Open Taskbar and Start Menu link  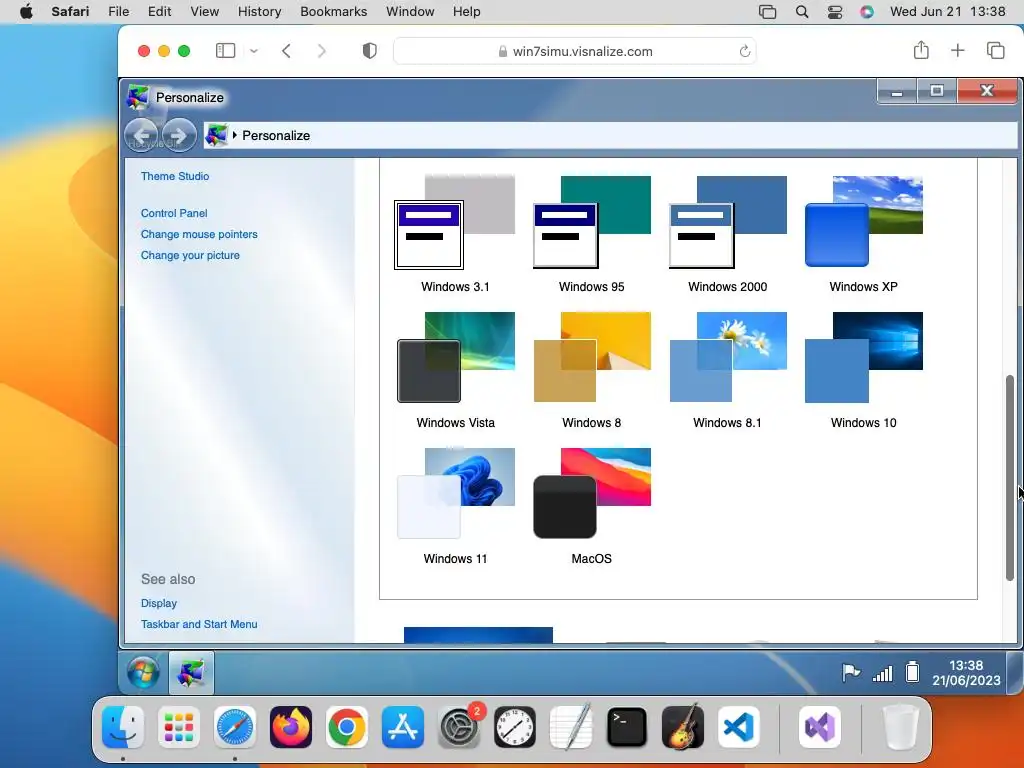point(199,624)
